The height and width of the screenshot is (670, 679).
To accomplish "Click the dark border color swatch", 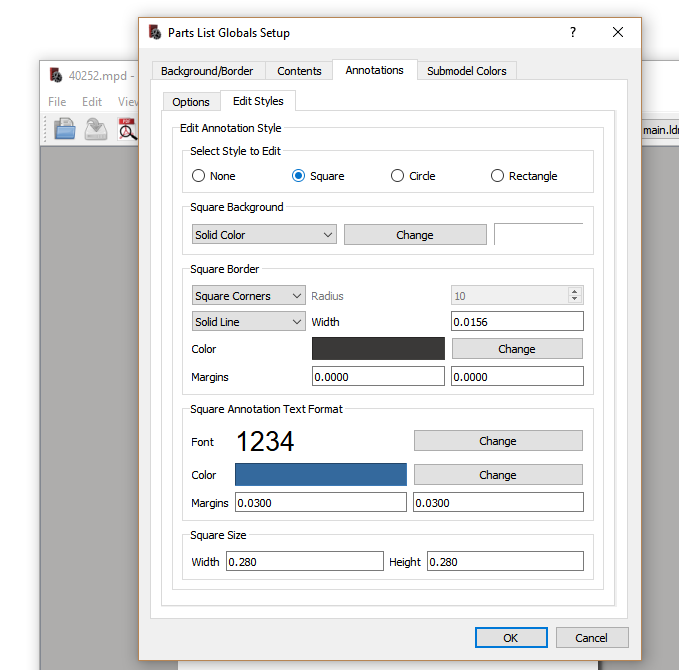I will pyautogui.click(x=378, y=349).
